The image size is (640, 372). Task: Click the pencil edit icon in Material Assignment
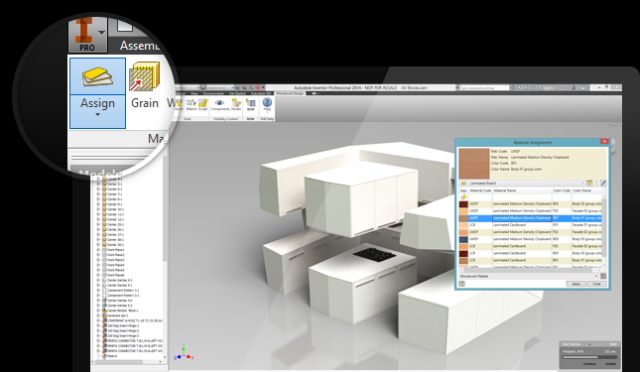(x=603, y=183)
